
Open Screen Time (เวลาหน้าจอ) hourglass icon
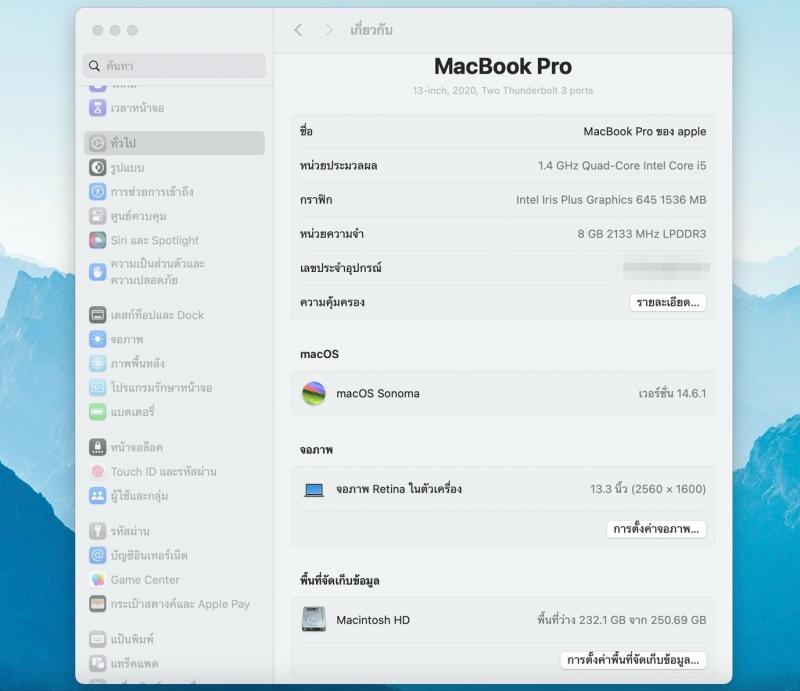pos(97,108)
